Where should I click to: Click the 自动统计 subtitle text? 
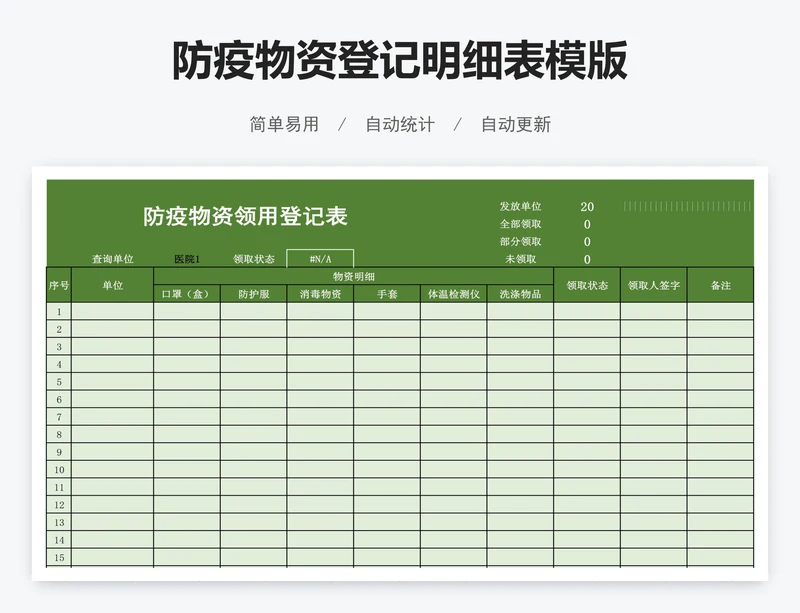tap(400, 124)
